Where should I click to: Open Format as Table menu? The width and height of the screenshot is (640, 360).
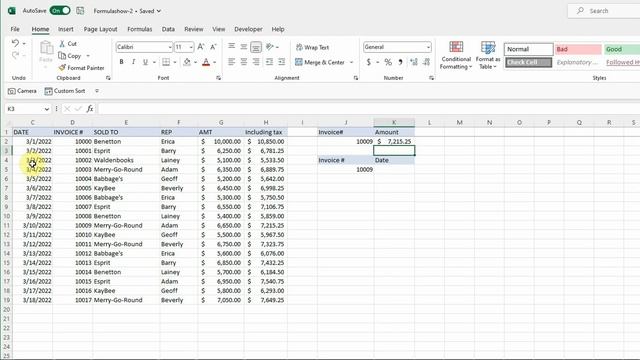pyautogui.click(x=488, y=55)
